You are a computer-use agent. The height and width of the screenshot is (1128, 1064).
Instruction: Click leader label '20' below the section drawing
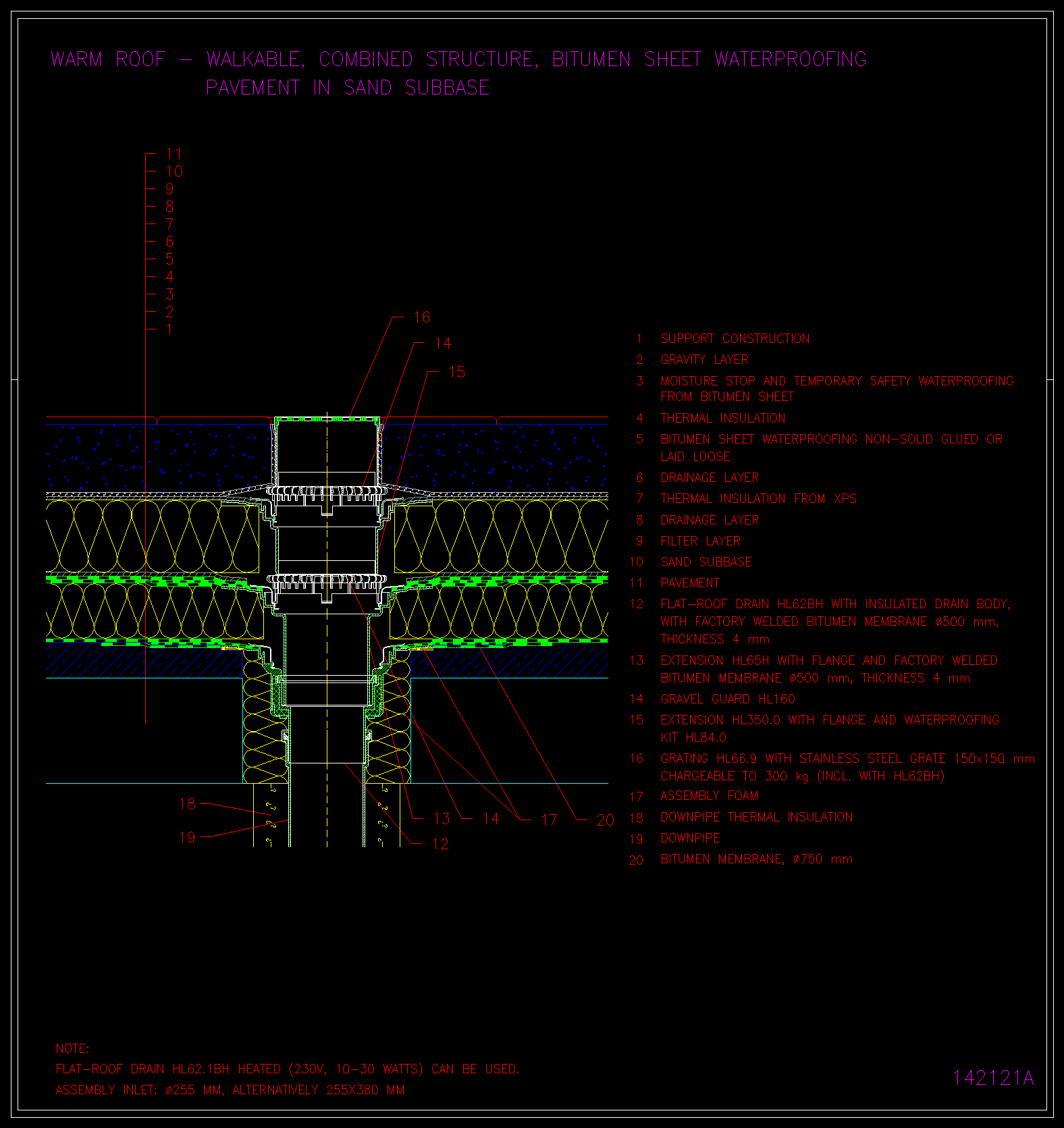tap(605, 820)
